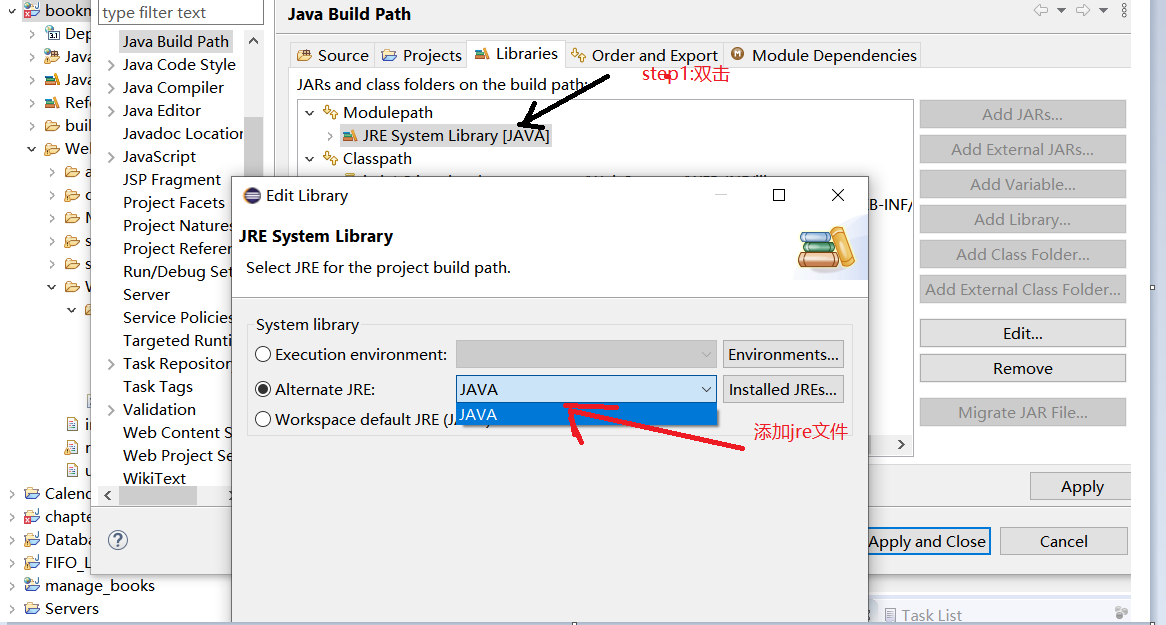The width and height of the screenshot is (1166, 625).
Task: Click the Cancel button in Properties
Action: click(x=1063, y=542)
